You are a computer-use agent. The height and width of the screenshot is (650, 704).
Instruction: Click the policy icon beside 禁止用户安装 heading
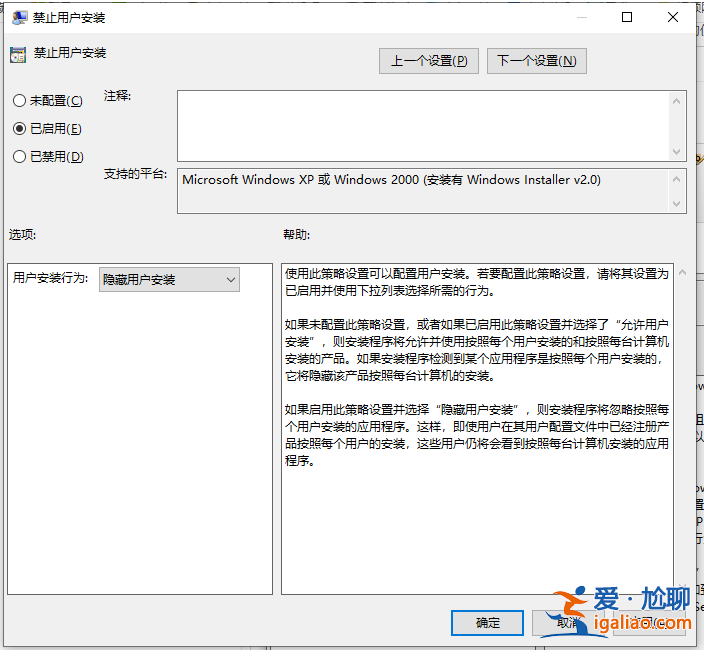click(18, 55)
